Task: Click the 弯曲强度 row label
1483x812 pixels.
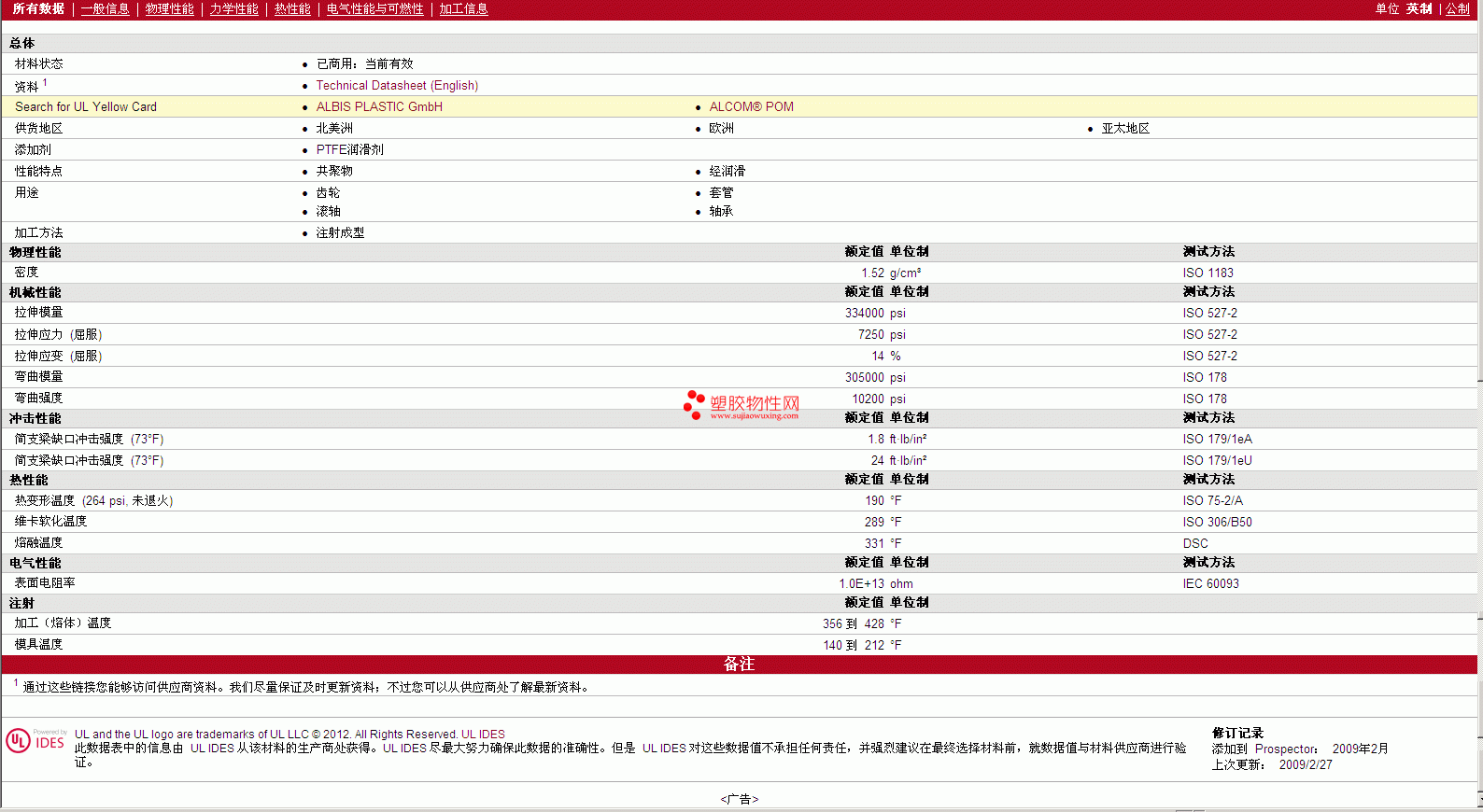Action: (x=38, y=398)
